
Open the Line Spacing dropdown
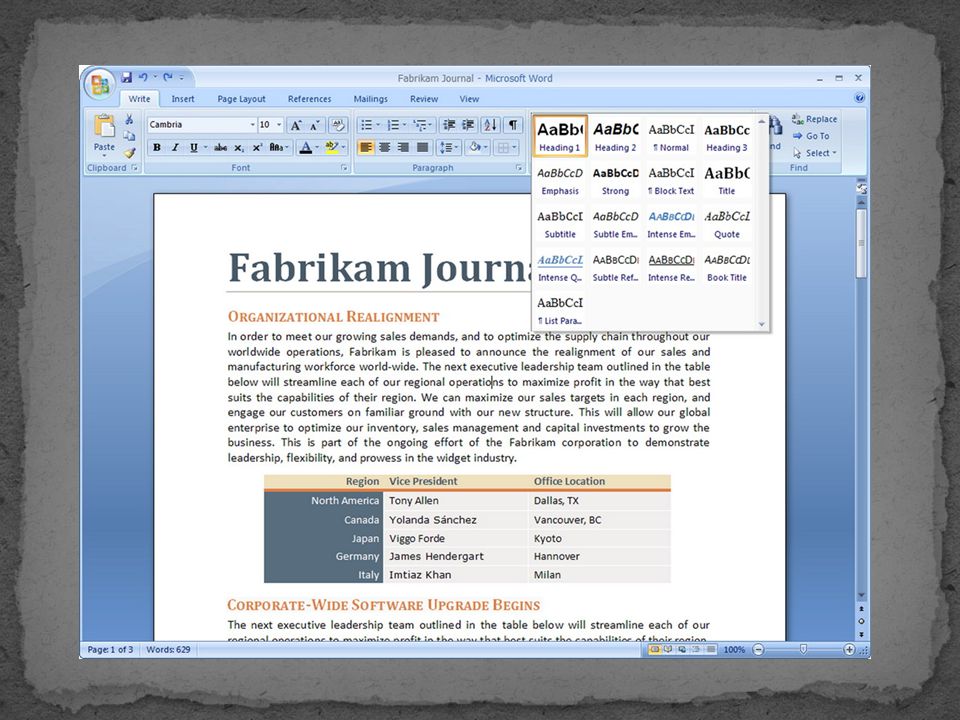pos(448,148)
